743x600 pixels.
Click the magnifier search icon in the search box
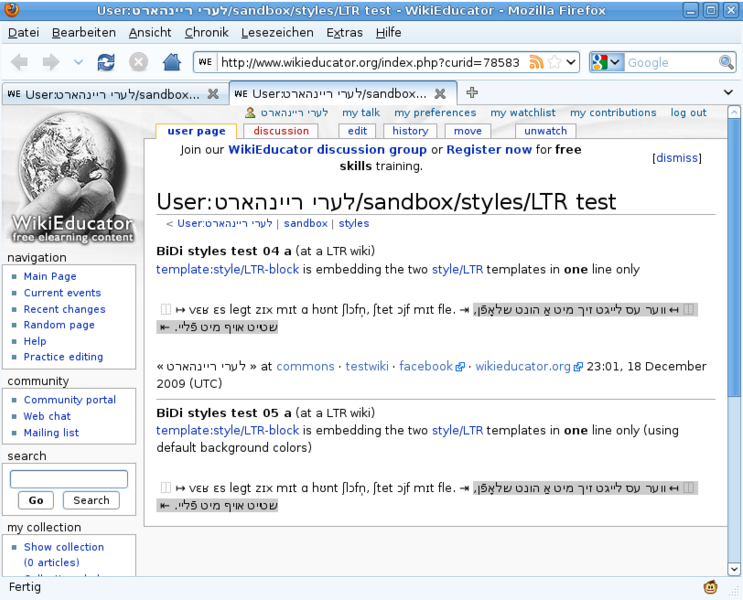pos(725,62)
